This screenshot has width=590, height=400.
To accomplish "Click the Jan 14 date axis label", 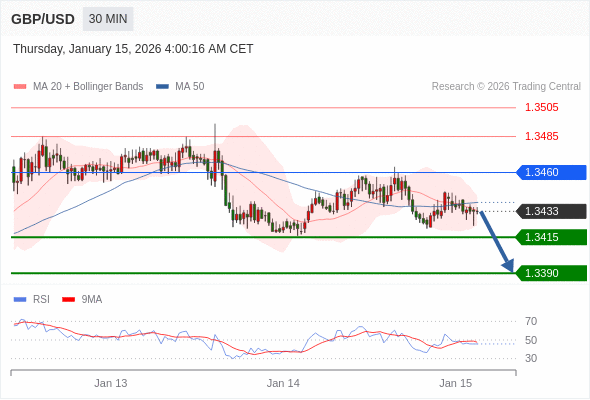I will point(283,383).
